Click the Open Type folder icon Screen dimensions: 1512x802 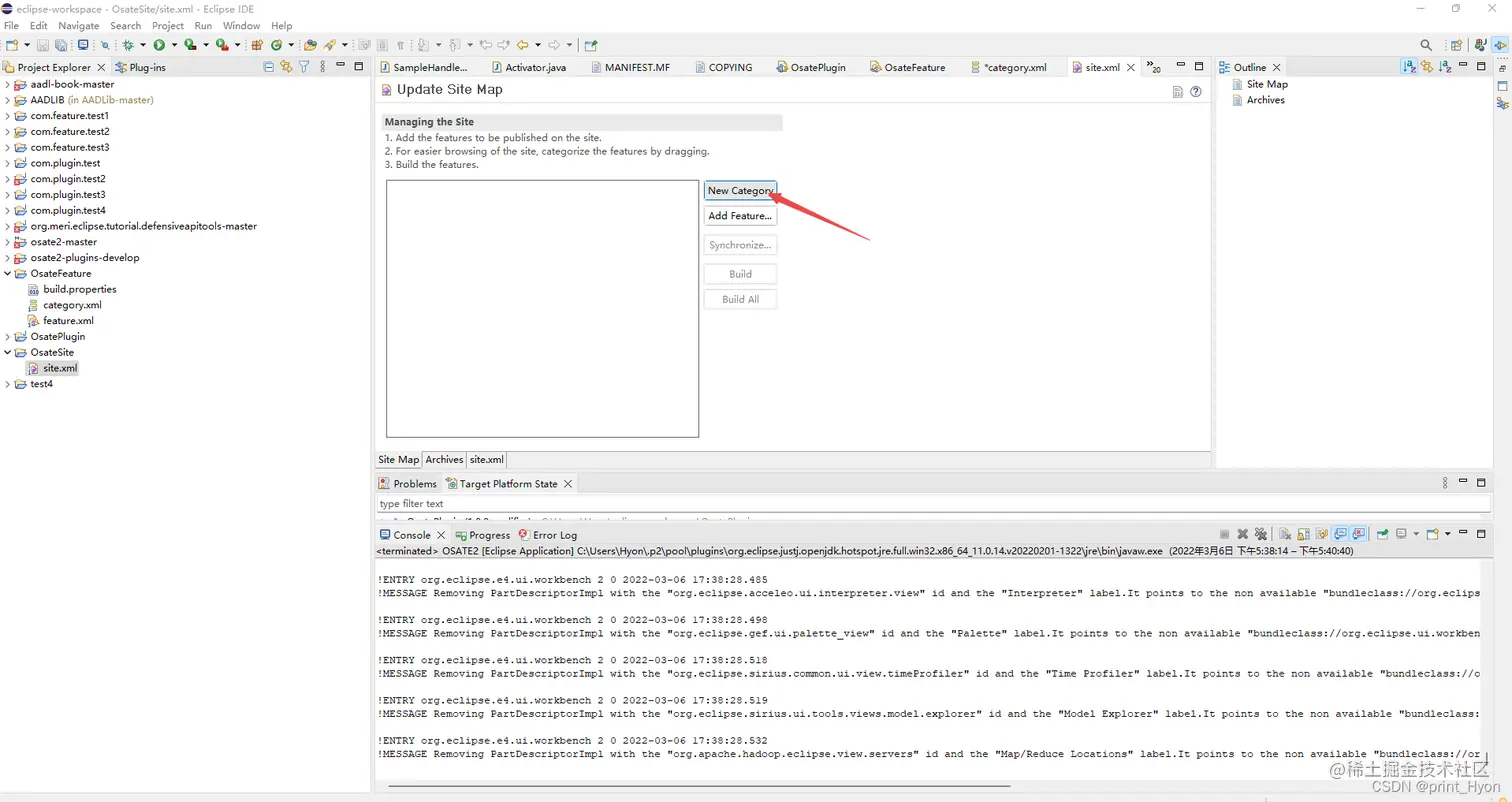[311, 45]
